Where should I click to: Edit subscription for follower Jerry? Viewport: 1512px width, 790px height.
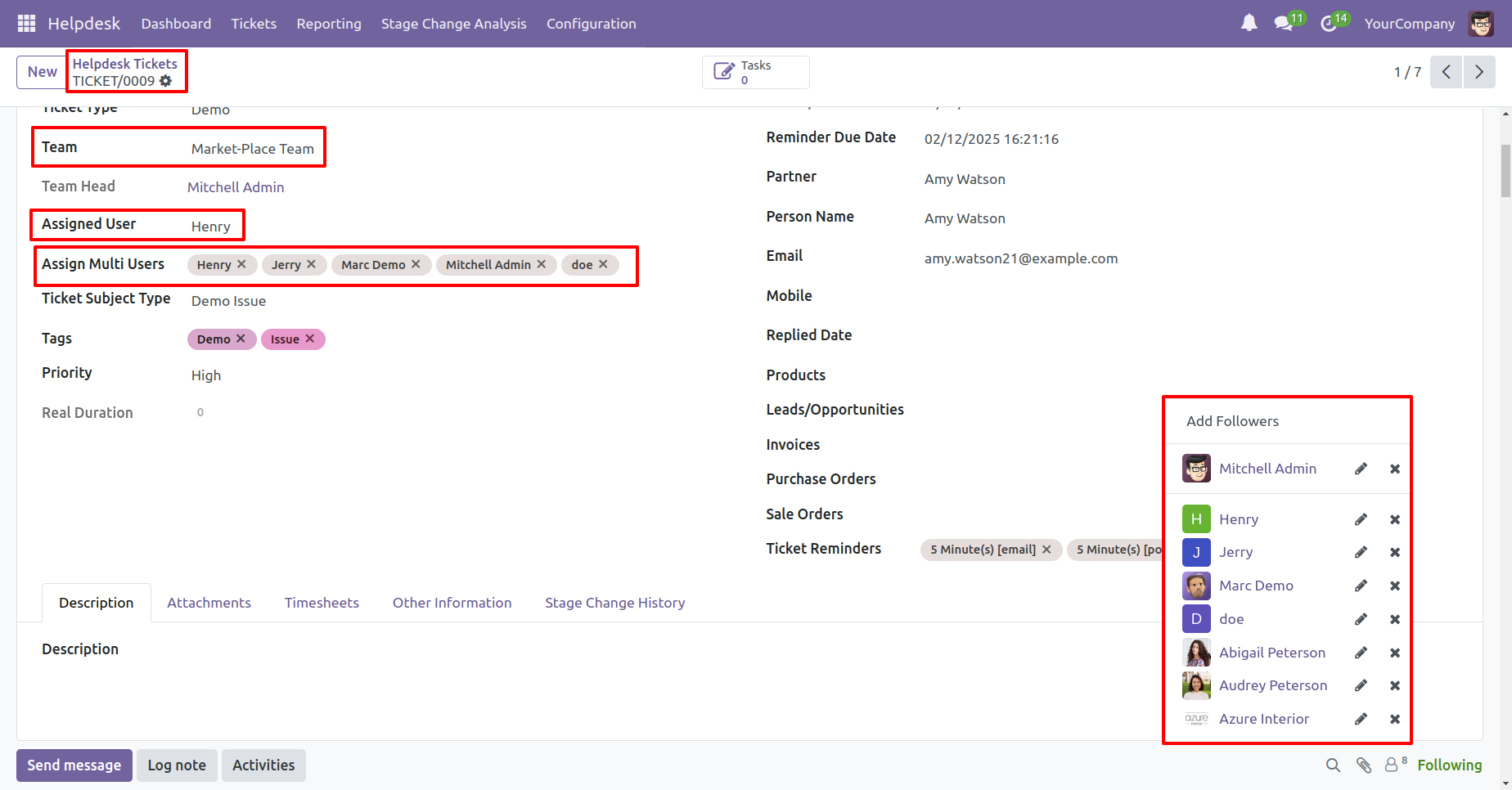(1361, 552)
